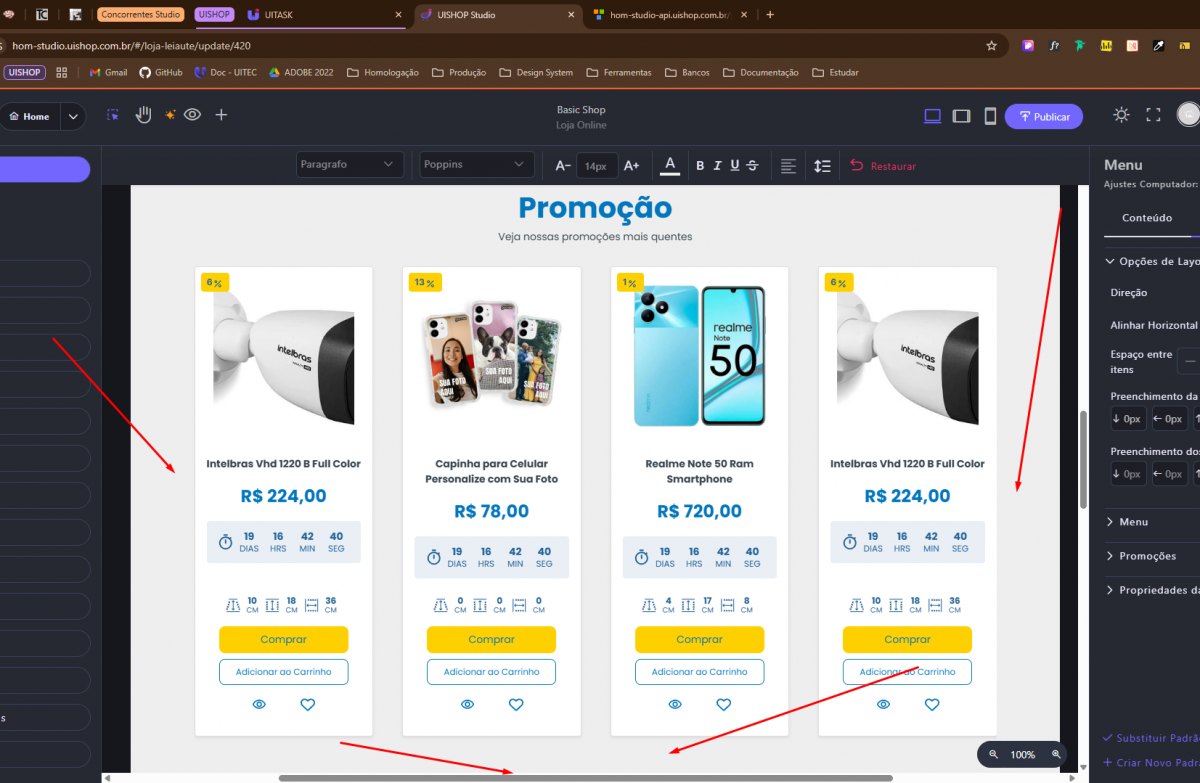
Task: Toggle bold text formatting
Action: click(700, 166)
